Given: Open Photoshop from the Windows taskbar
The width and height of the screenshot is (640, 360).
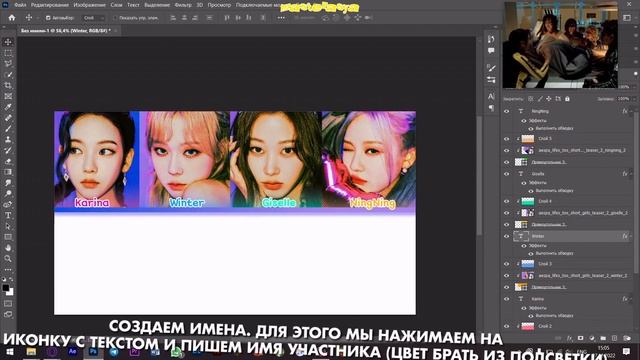Looking at the screenshot, I should (93, 352).
